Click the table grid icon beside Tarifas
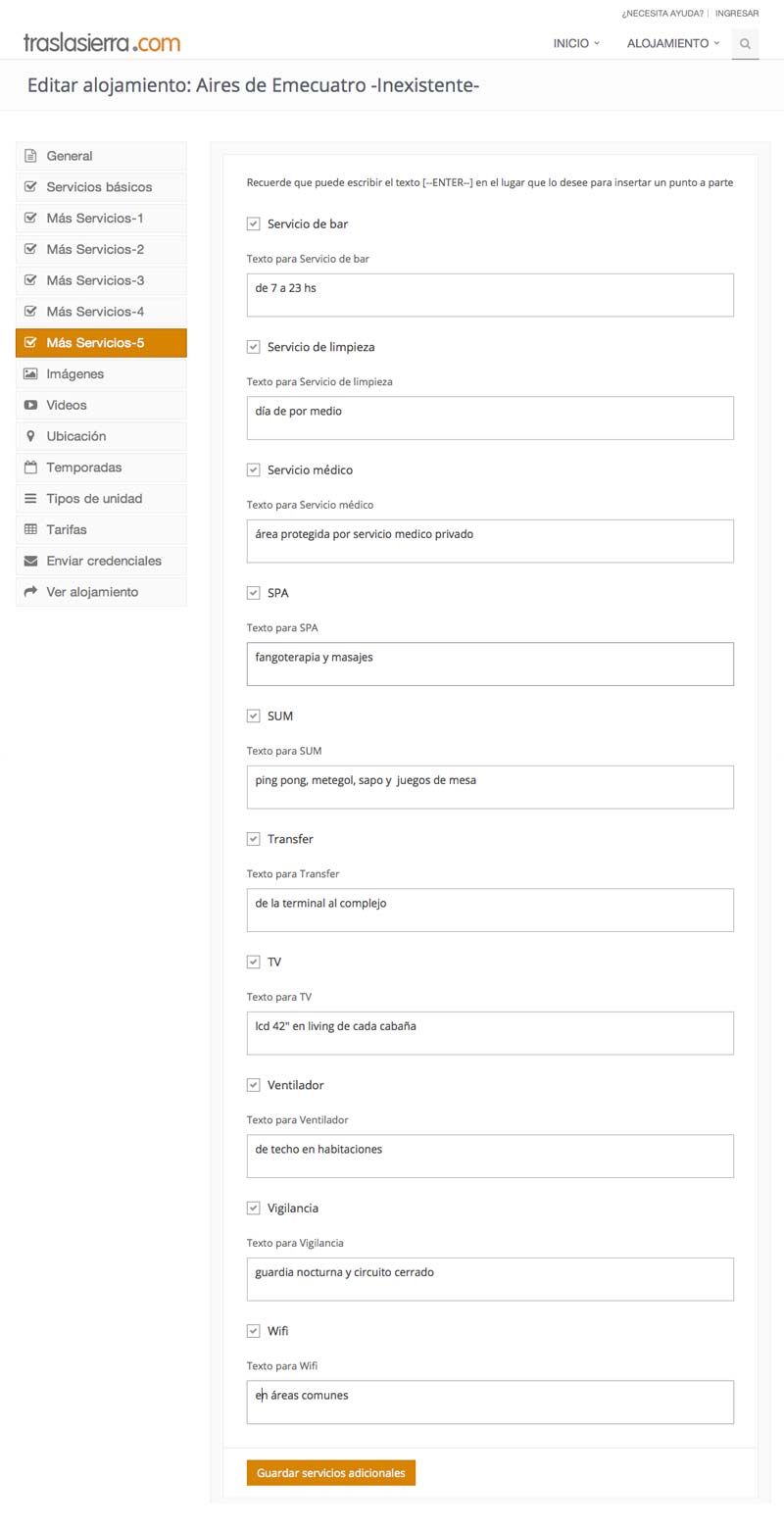This screenshot has width=784, height=1530. tap(30, 529)
